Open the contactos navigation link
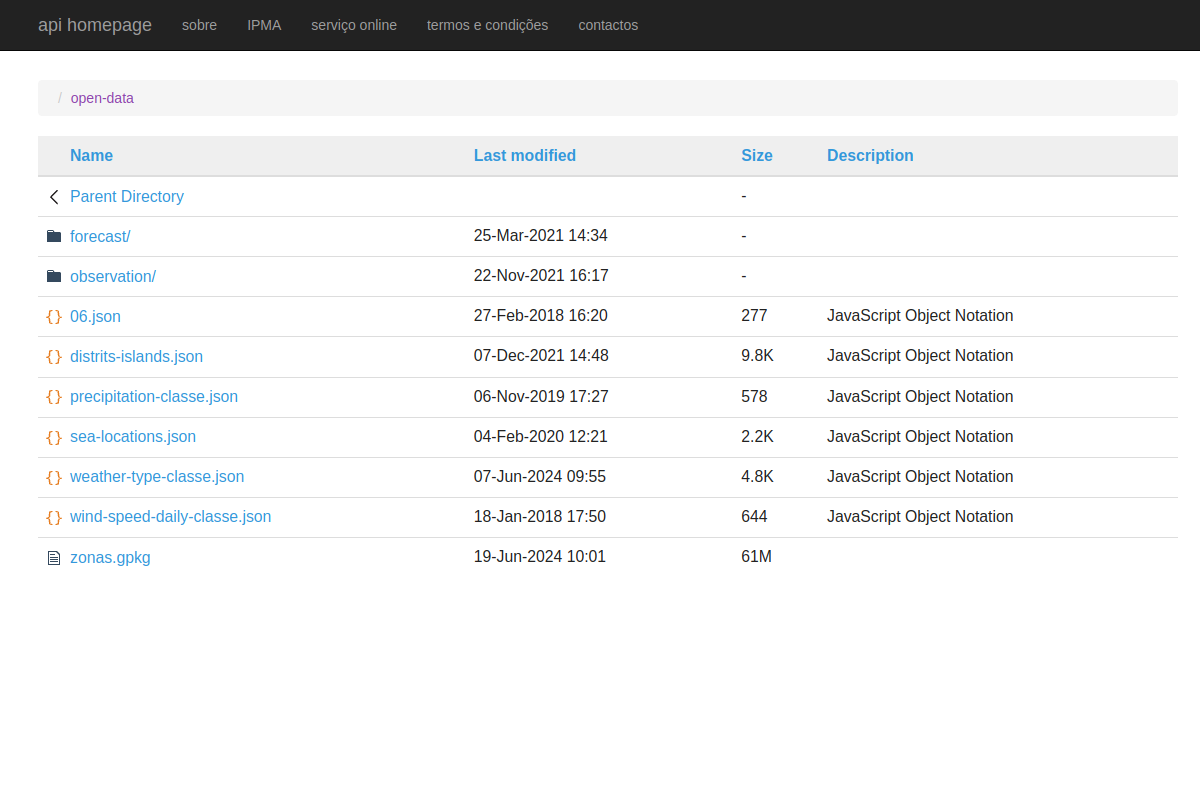 pyautogui.click(x=608, y=25)
